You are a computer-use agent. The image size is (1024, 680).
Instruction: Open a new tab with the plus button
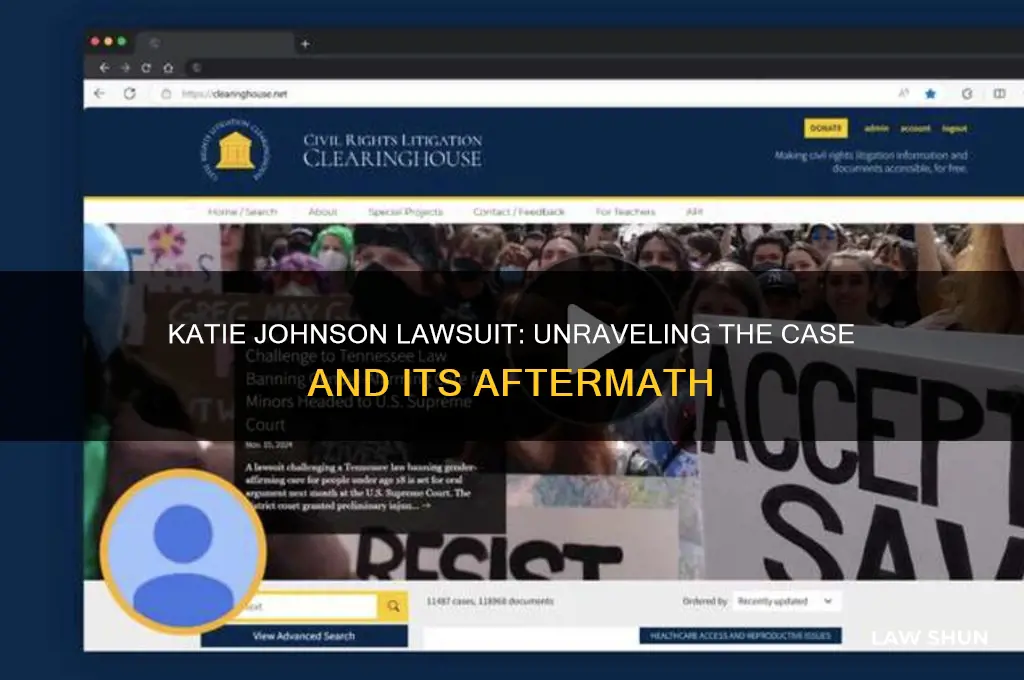coord(305,44)
